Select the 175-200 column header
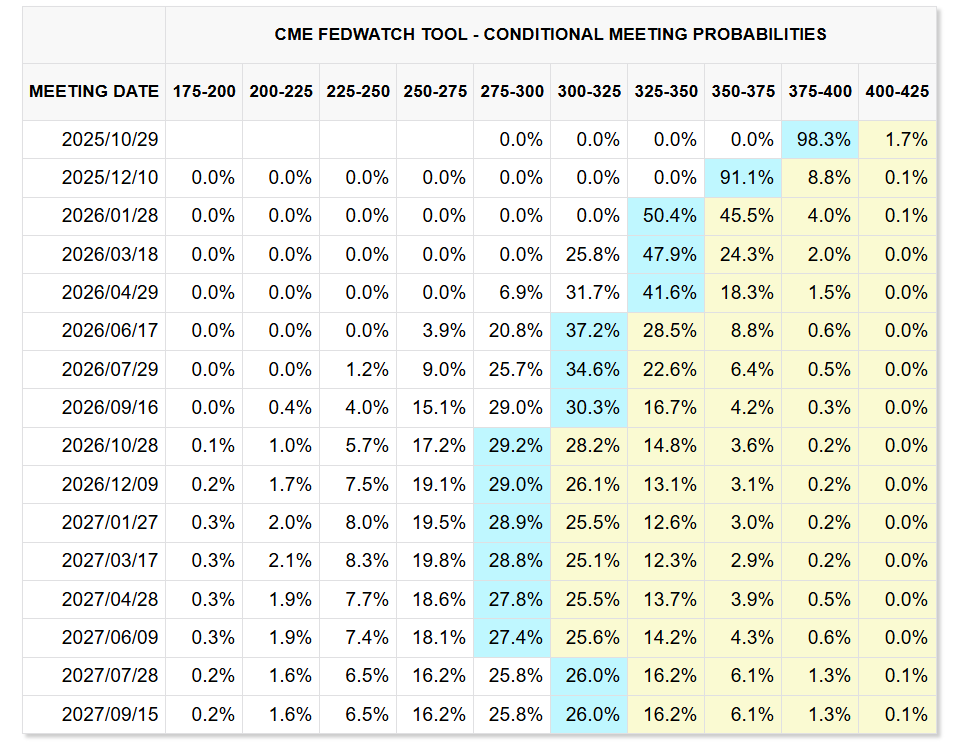Image resolution: width=955 pixels, height=745 pixels. (204, 91)
